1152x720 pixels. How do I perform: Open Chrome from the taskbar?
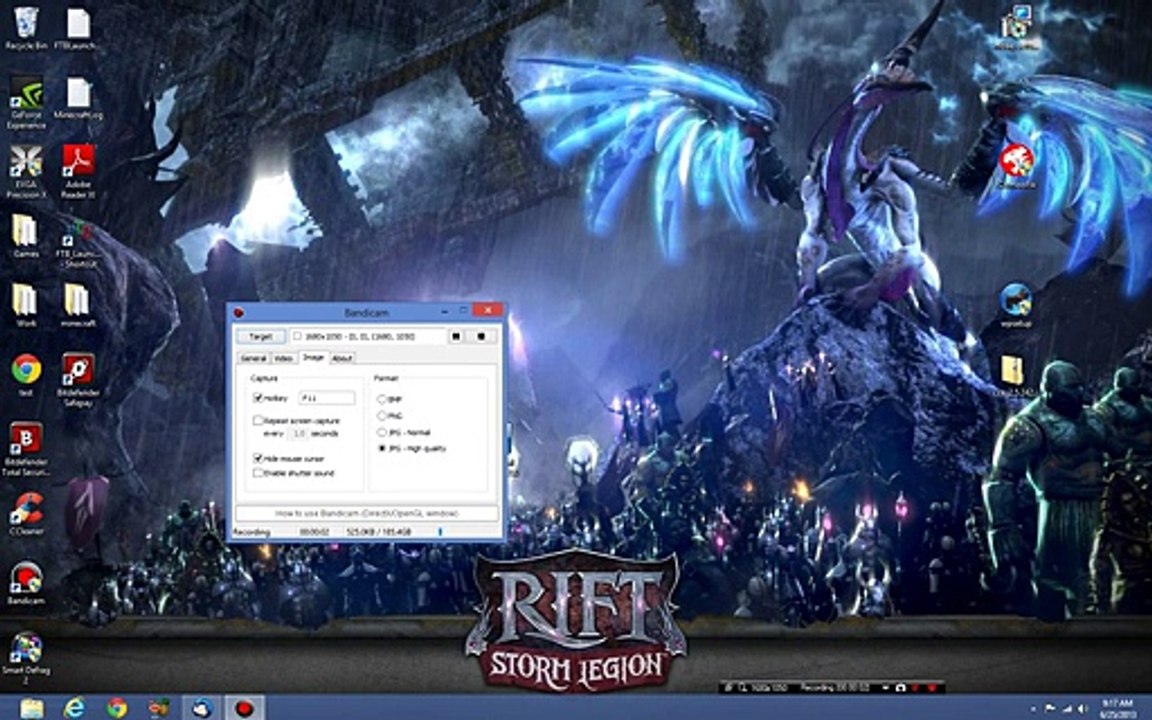coord(117,708)
